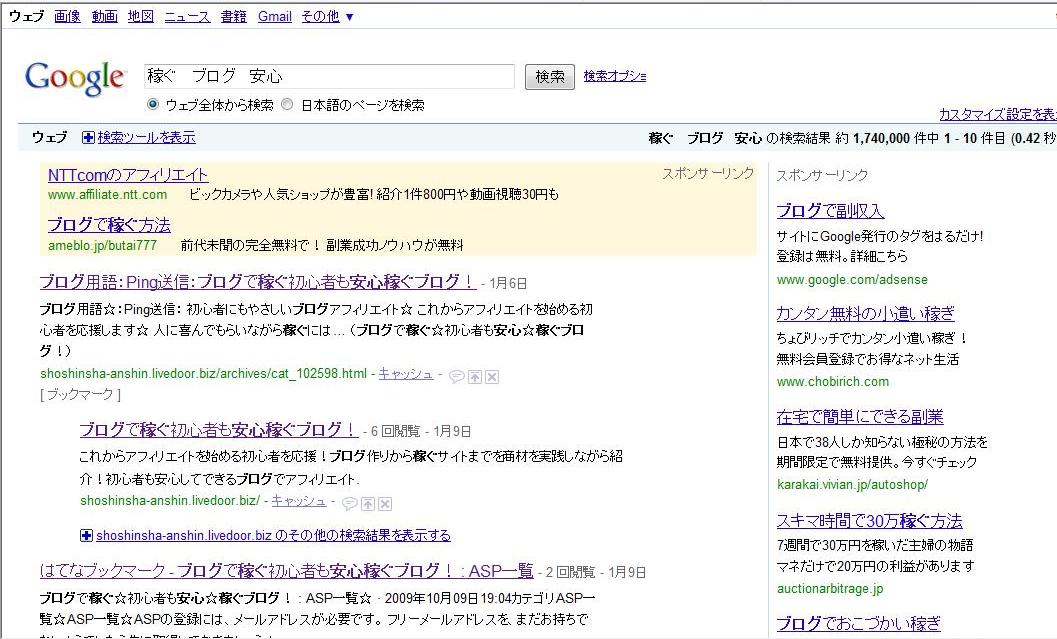The image size is (1057, 639).
Task: Open the その他 dropdown in top bar
Action: click(327, 16)
